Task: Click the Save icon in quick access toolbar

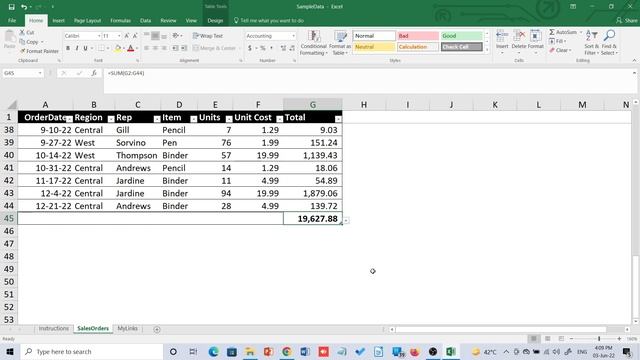Action: tap(11, 7)
